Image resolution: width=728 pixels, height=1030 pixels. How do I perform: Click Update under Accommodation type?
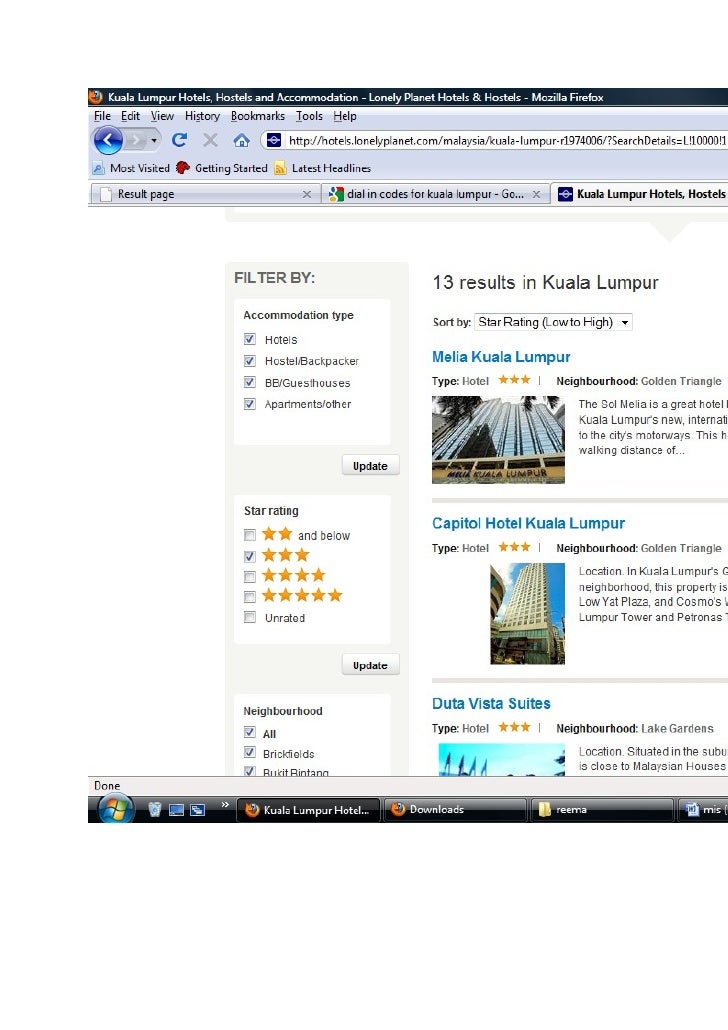click(370, 466)
